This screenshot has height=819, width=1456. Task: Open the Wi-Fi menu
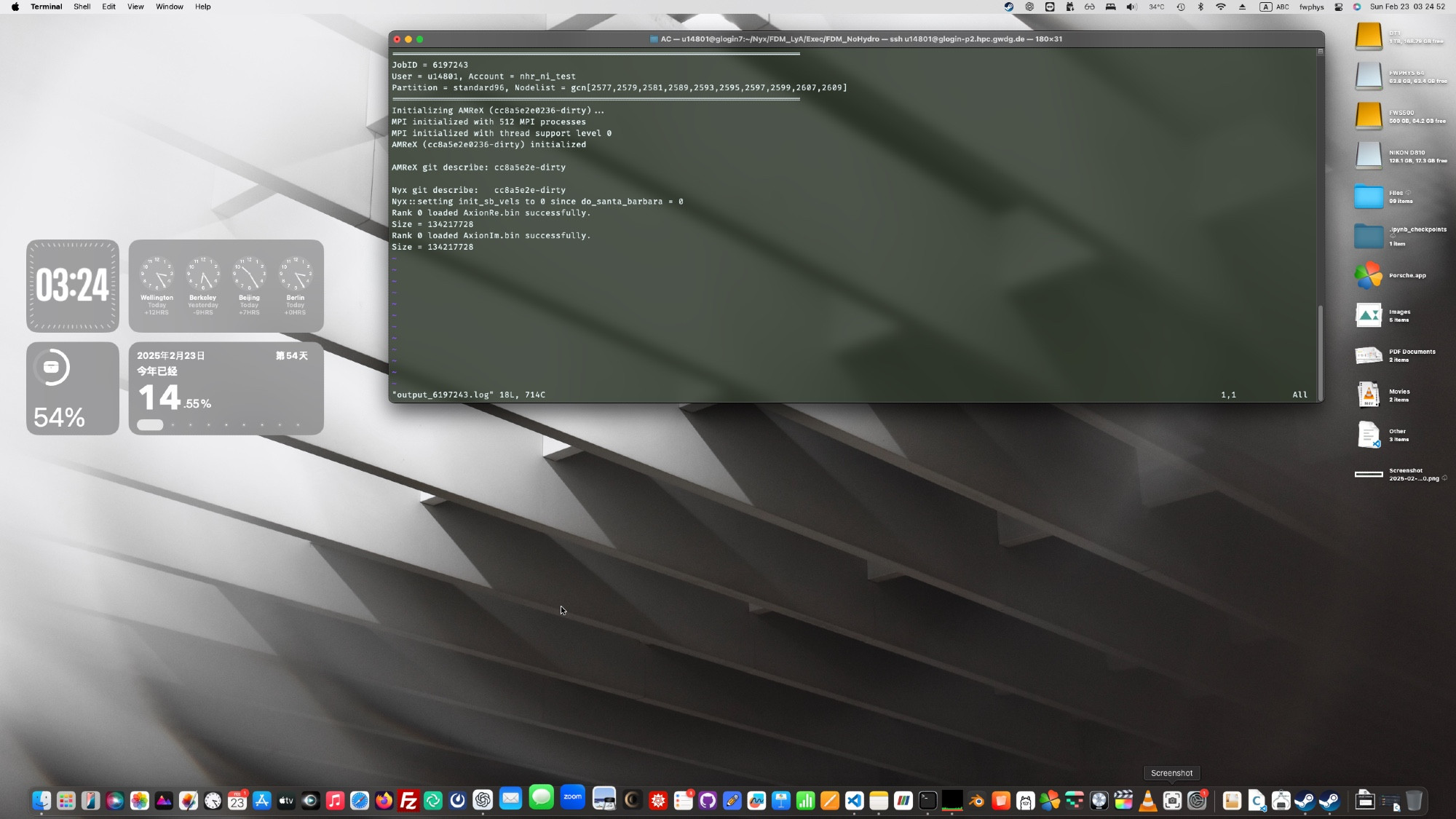pos(1221,7)
